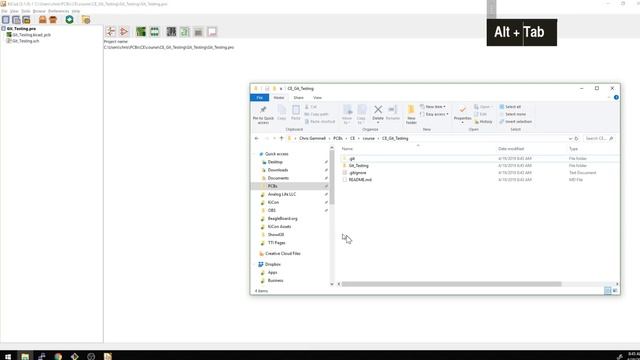Open KiCad Preferences menu
Image resolution: width=640 pixels, height=360 pixels.
59,11
